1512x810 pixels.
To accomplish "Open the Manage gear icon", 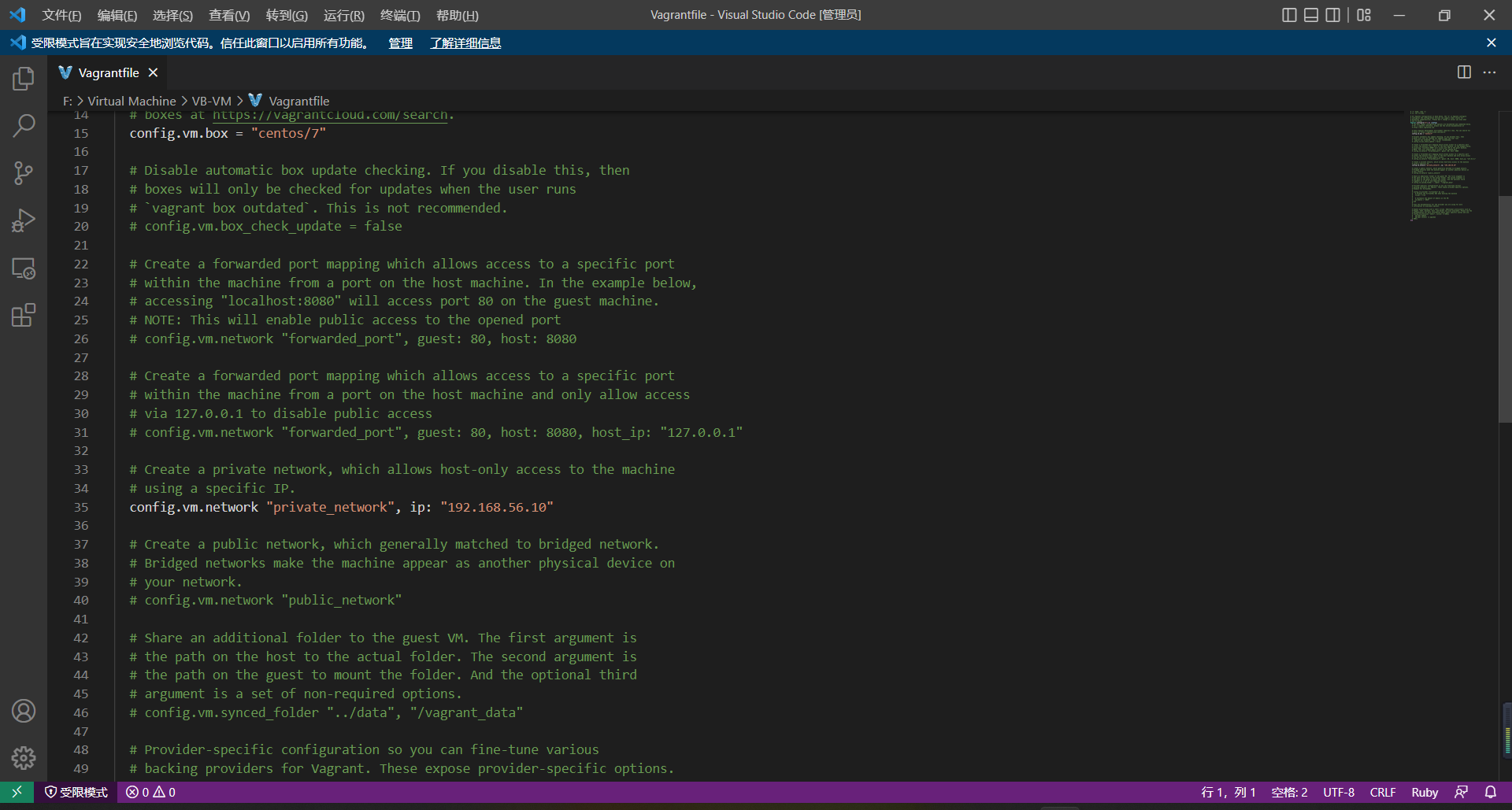I will (x=24, y=758).
